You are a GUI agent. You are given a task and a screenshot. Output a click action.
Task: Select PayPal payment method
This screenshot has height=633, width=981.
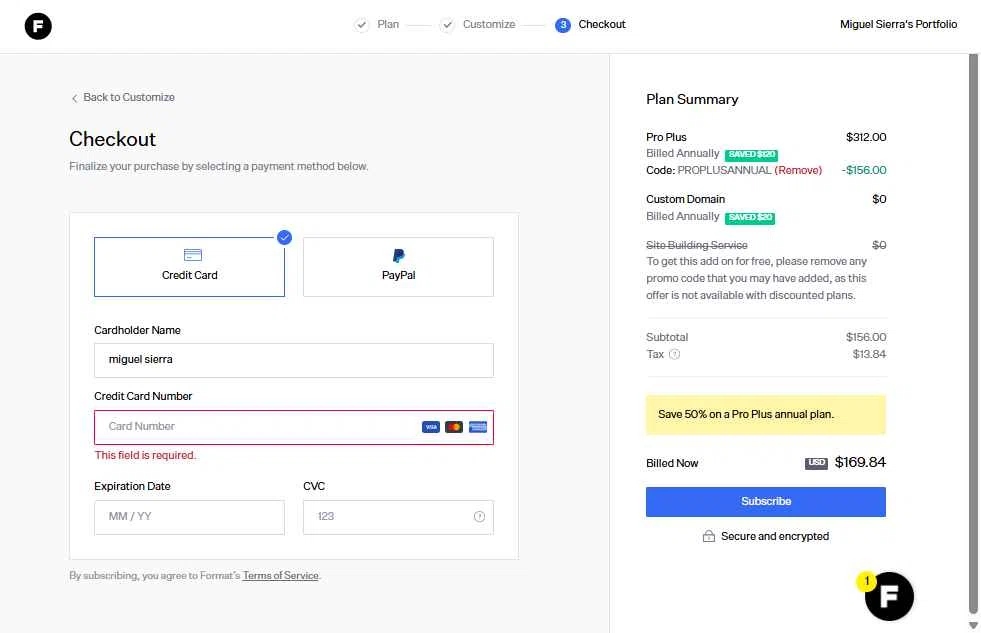(399, 267)
